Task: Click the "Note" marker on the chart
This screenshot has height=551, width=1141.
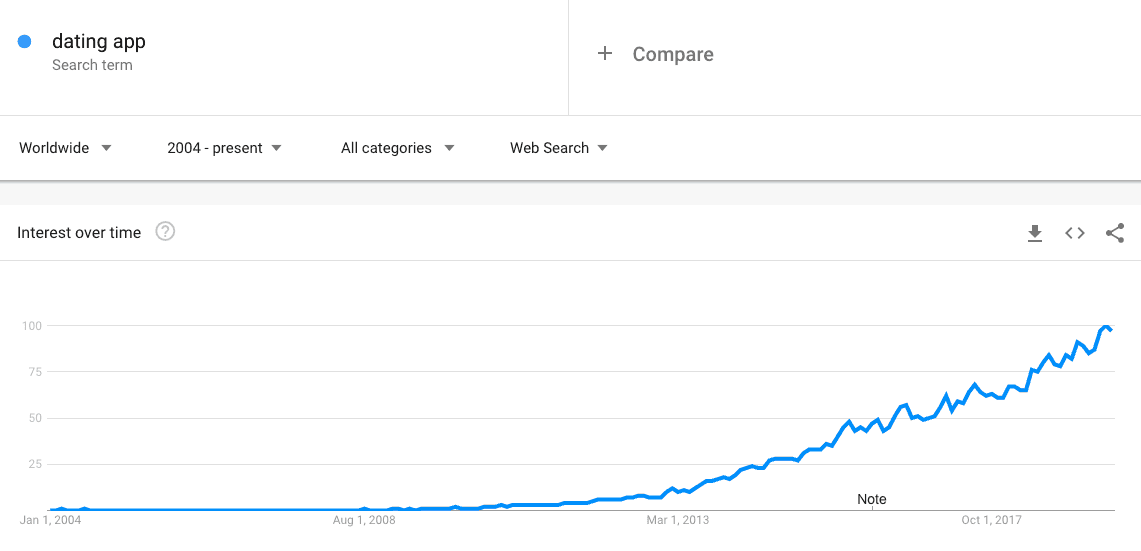Action: (872, 499)
